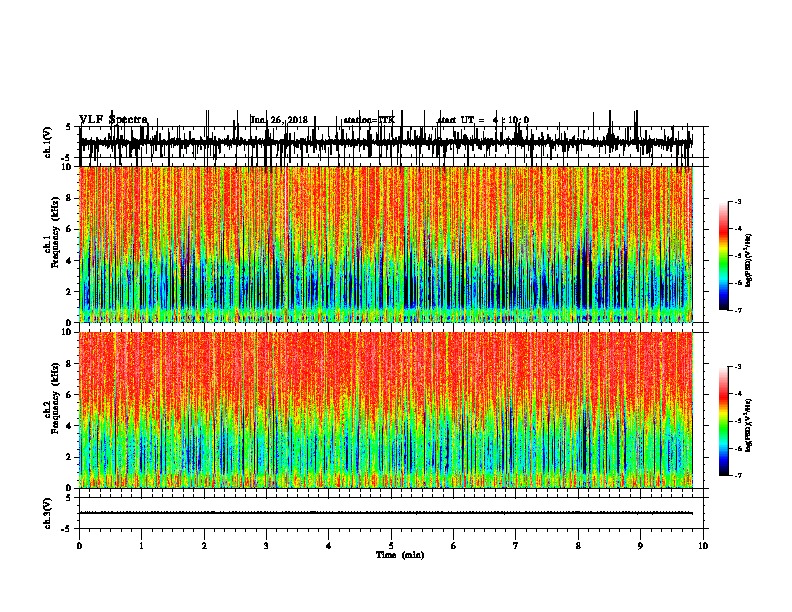Image resolution: width=792 pixels, height=612 pixels.
Task: Click the time axis tick label "10"
Action: [x=703, y=545]
